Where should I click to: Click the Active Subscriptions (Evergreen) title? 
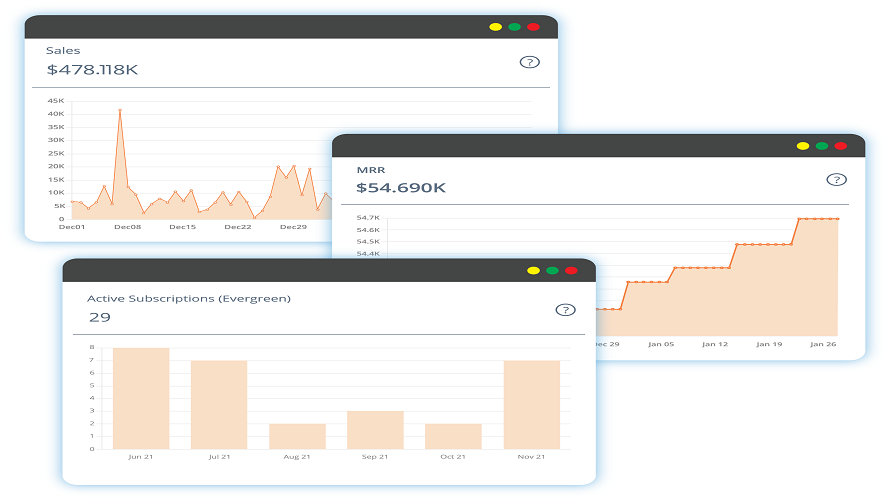189,299
